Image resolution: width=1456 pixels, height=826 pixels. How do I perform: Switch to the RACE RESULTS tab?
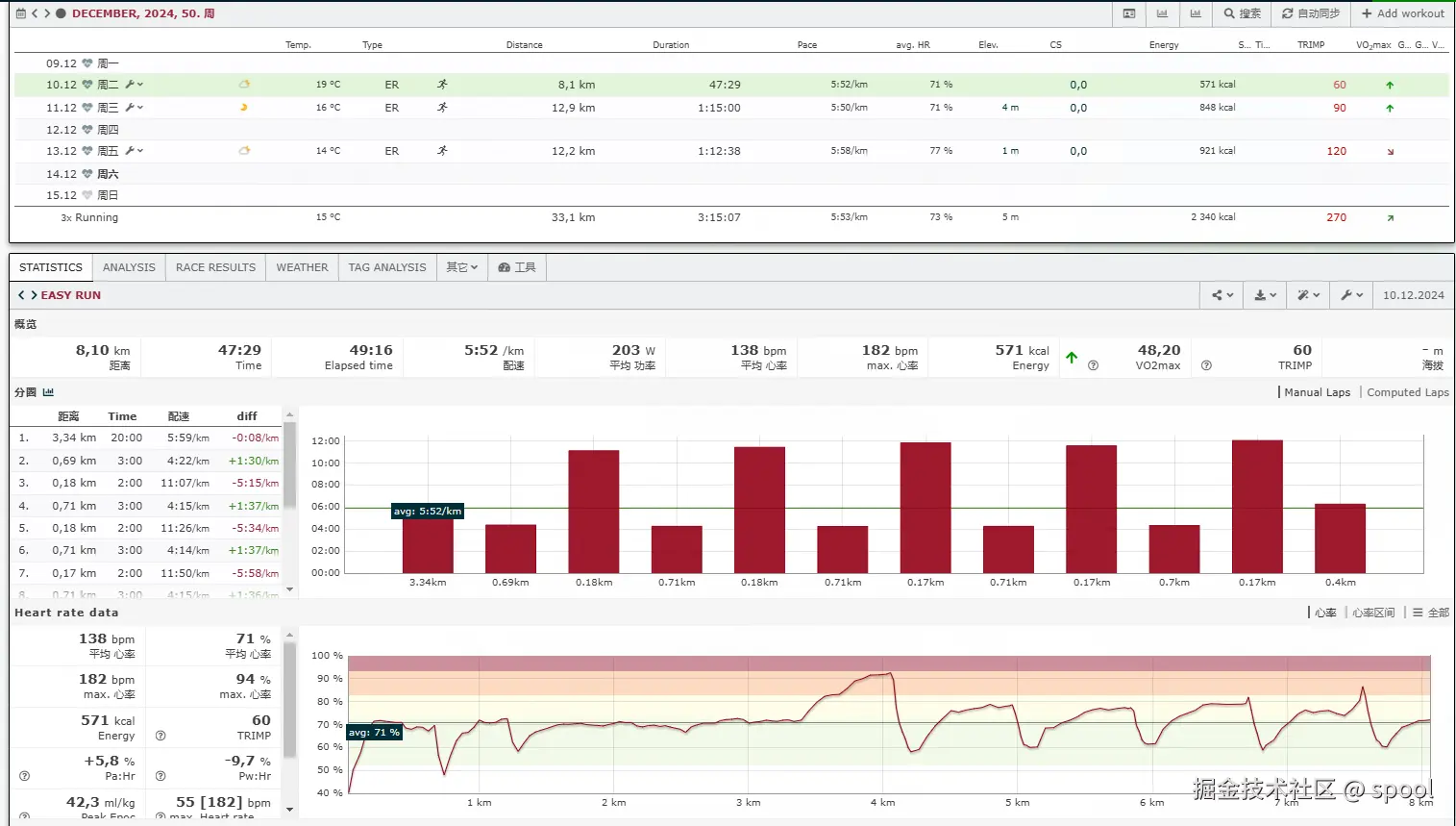click(x=215, y=267)
